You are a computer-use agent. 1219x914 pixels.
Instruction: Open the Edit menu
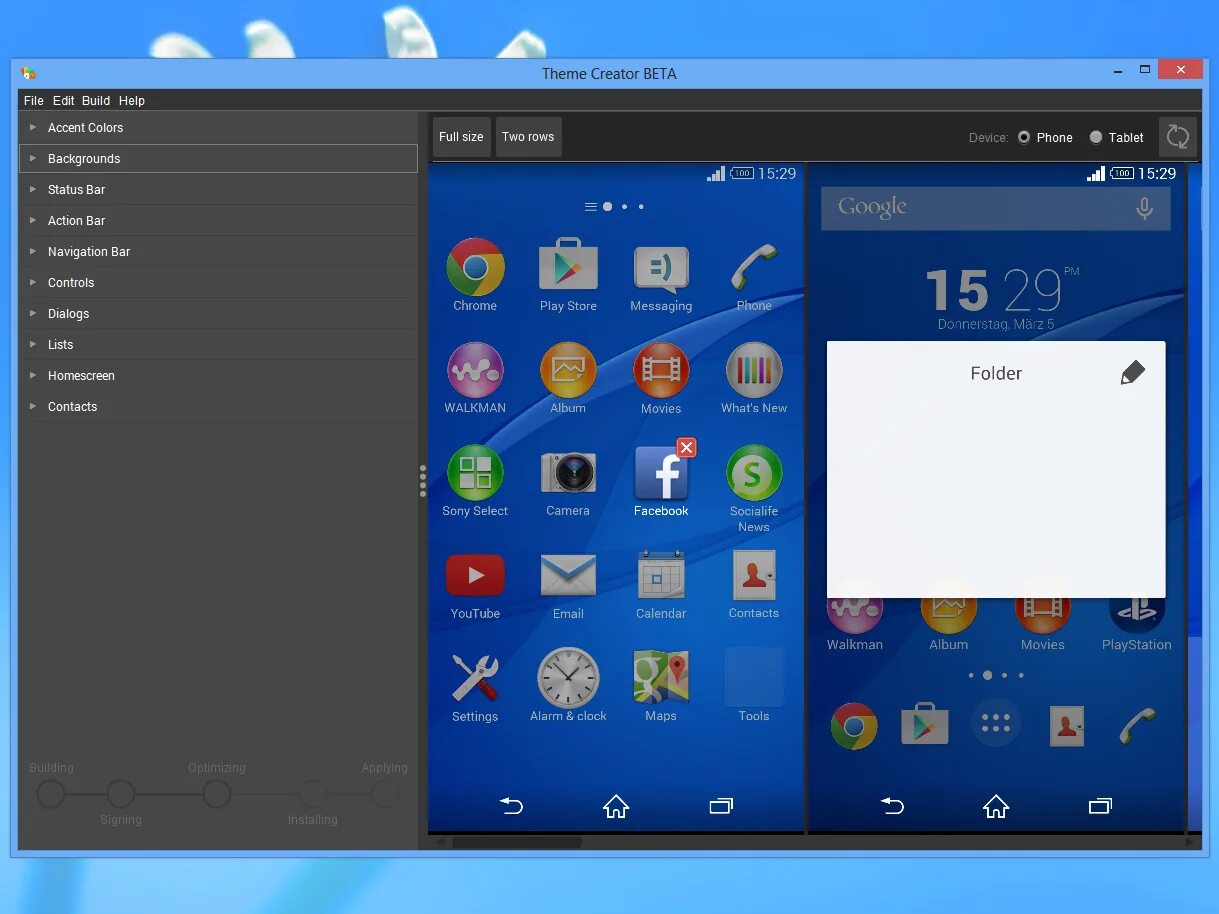point(63,100)
